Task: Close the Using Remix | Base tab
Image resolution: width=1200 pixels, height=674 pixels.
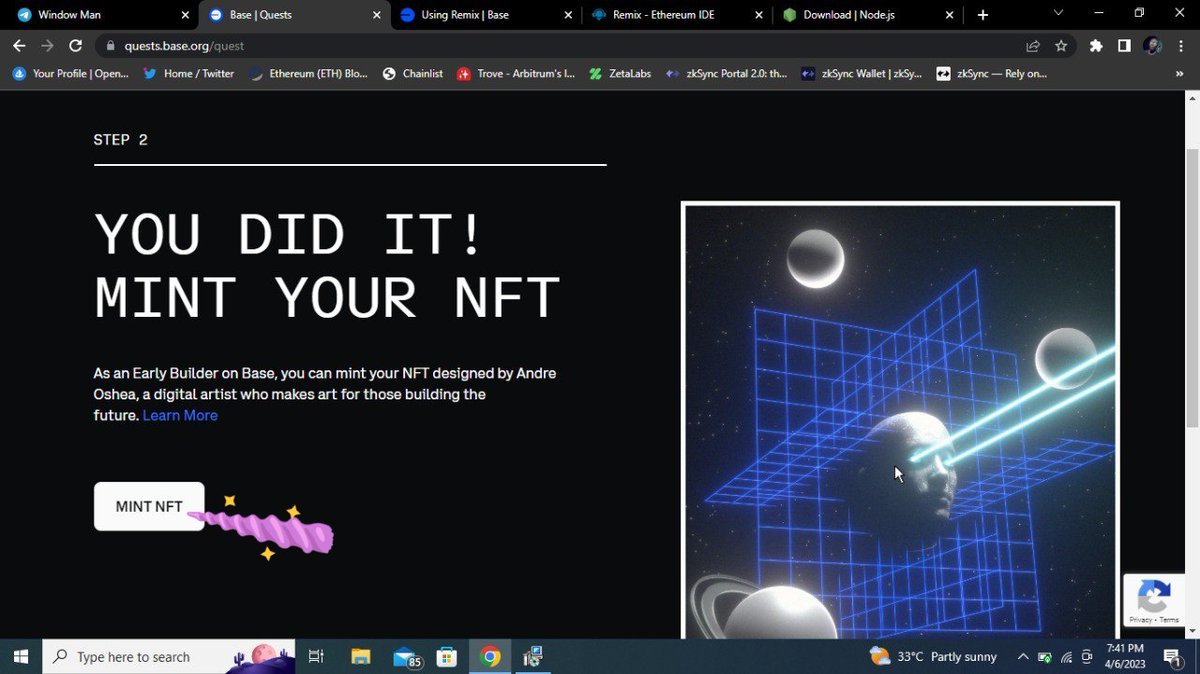Action: [568, 15]
